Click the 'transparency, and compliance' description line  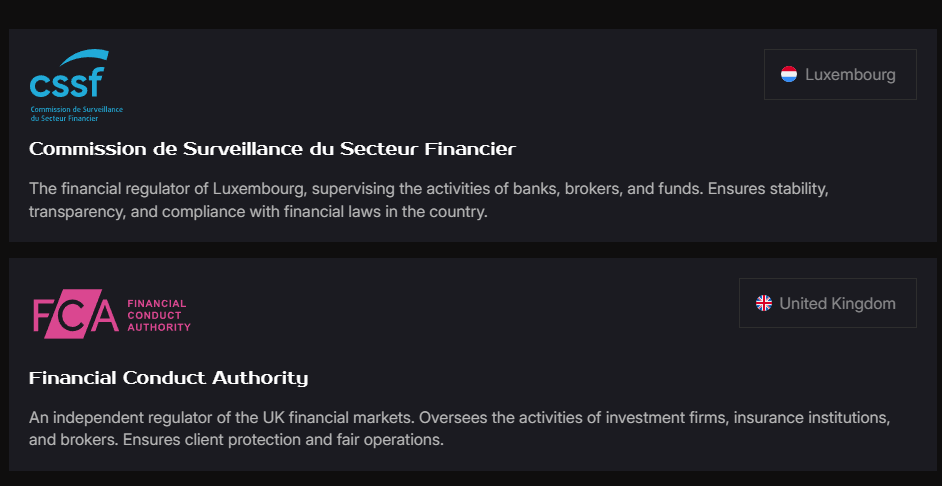tap(258, 212)
